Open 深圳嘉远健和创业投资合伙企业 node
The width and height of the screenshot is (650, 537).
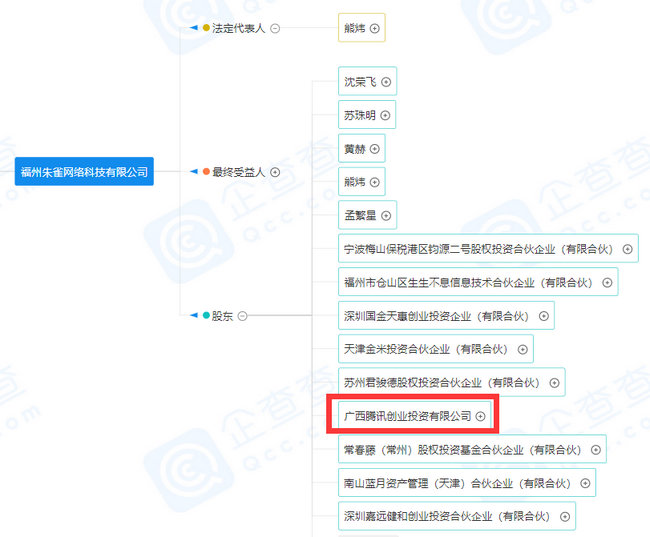click(445, 516)
